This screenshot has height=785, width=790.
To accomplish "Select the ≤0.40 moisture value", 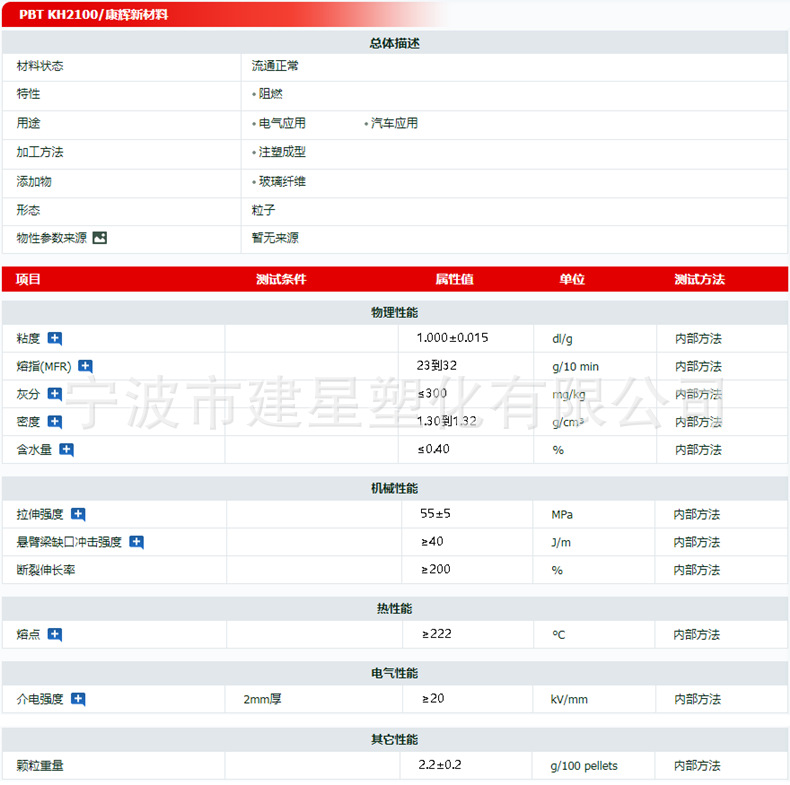I will [433, 448].
